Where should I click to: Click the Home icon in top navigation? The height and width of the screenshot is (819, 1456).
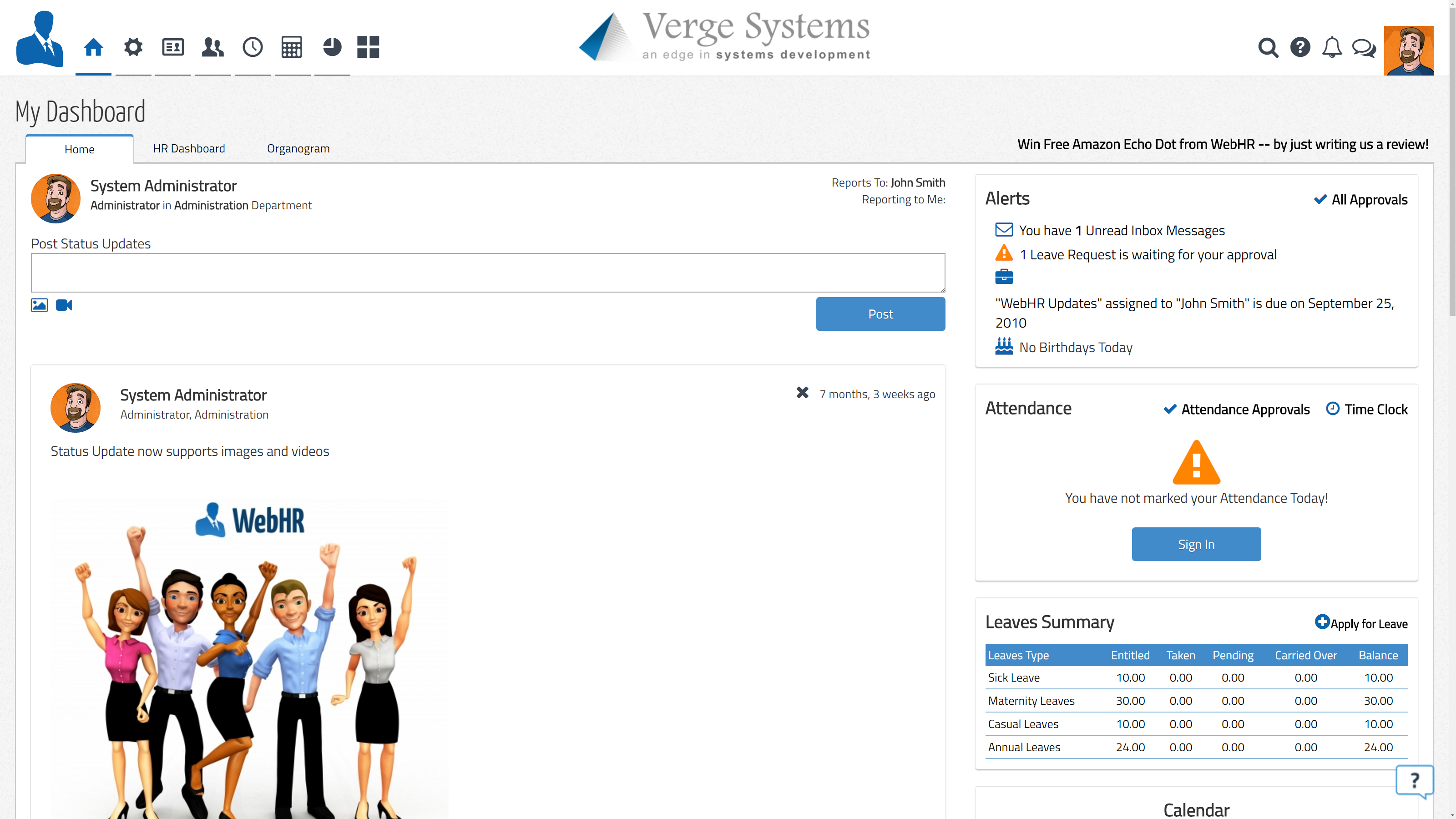click(x=93, y=47)
